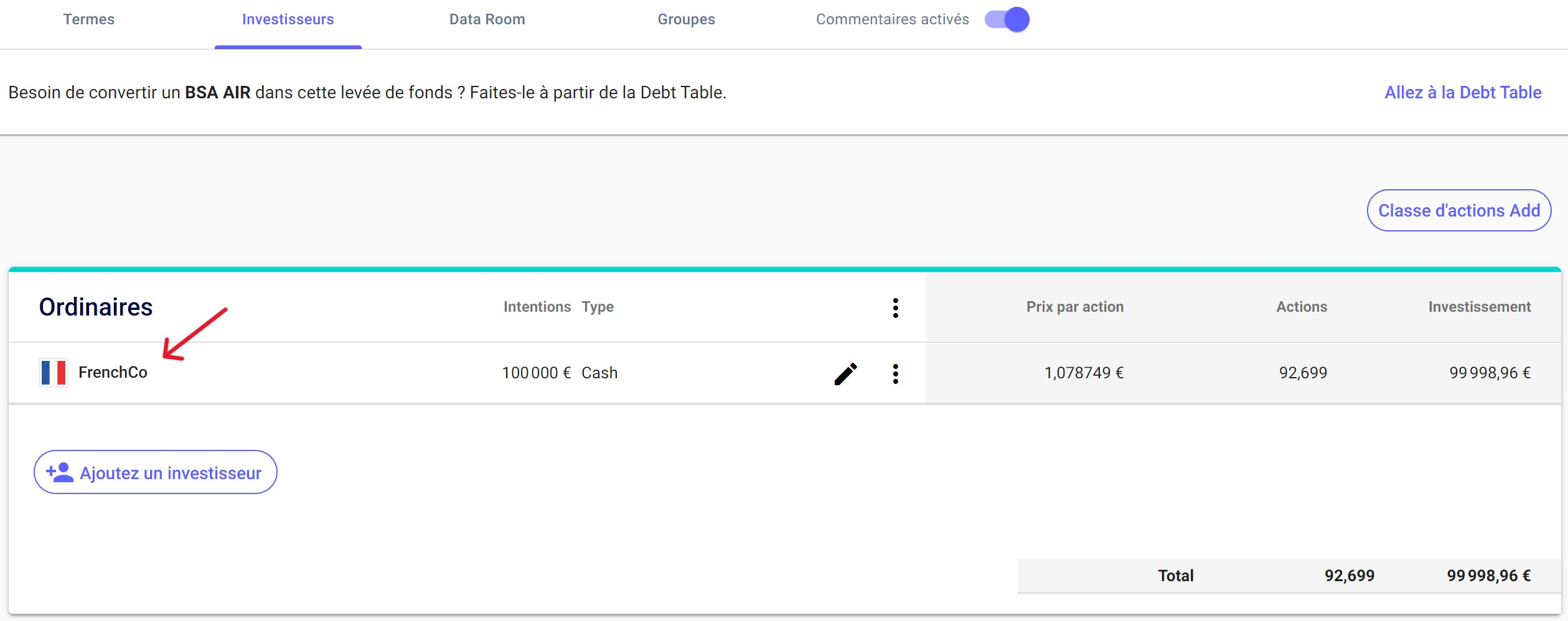
Task: Click the 100 000 € intention amount
Action: (x=536, y=373)
